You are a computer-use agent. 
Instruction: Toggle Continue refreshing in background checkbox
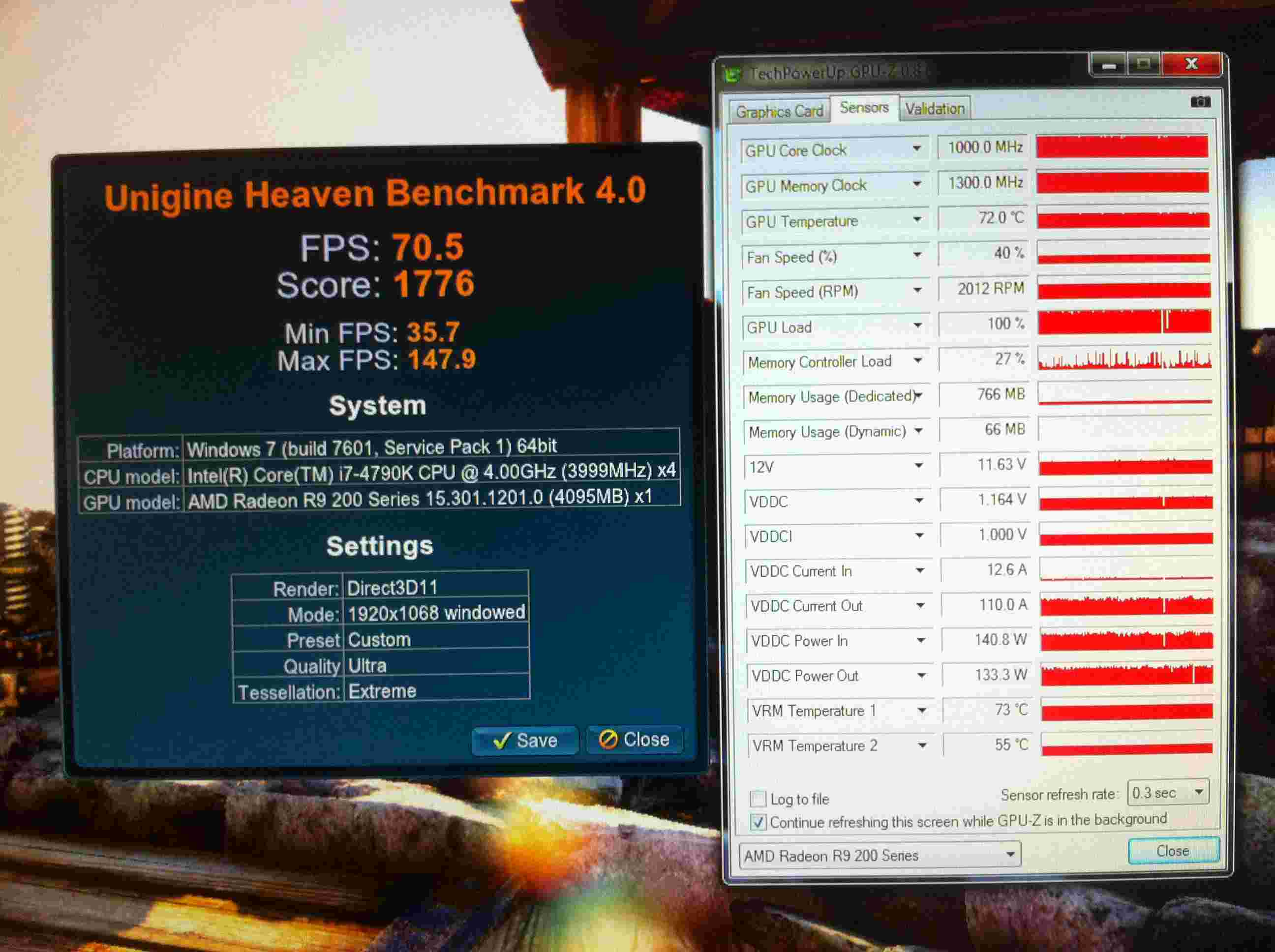tap(758, 822)
